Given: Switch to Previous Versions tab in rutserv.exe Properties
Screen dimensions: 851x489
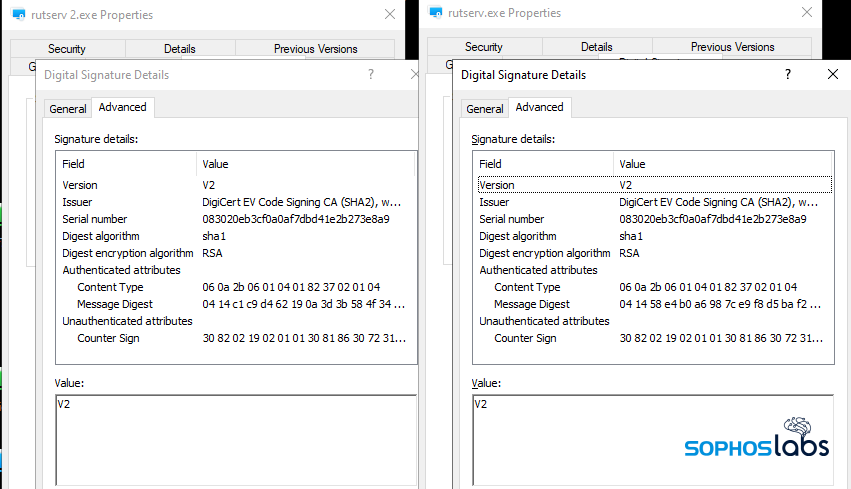Looking at the screenshot, I should point(732,47).
